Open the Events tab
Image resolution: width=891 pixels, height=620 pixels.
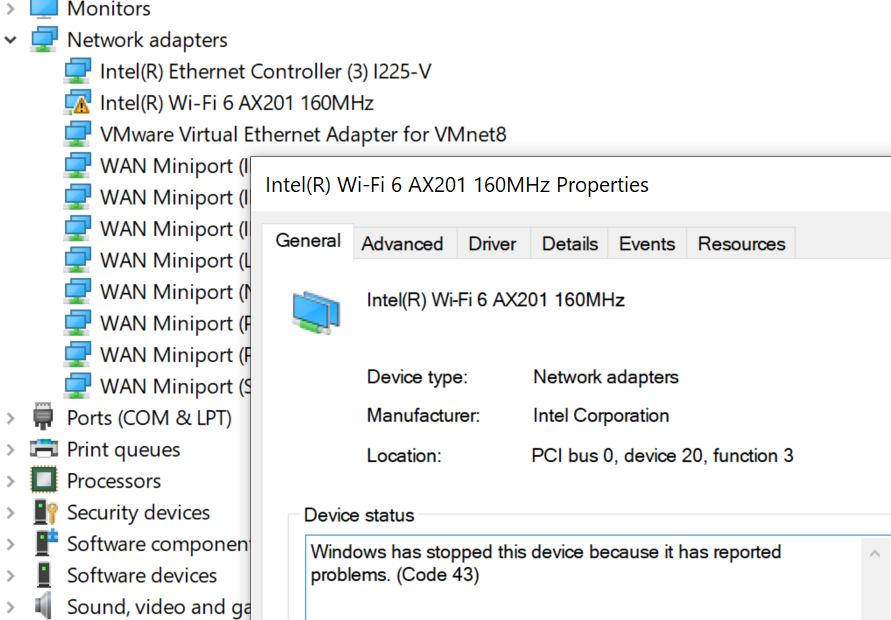[646, 242]
